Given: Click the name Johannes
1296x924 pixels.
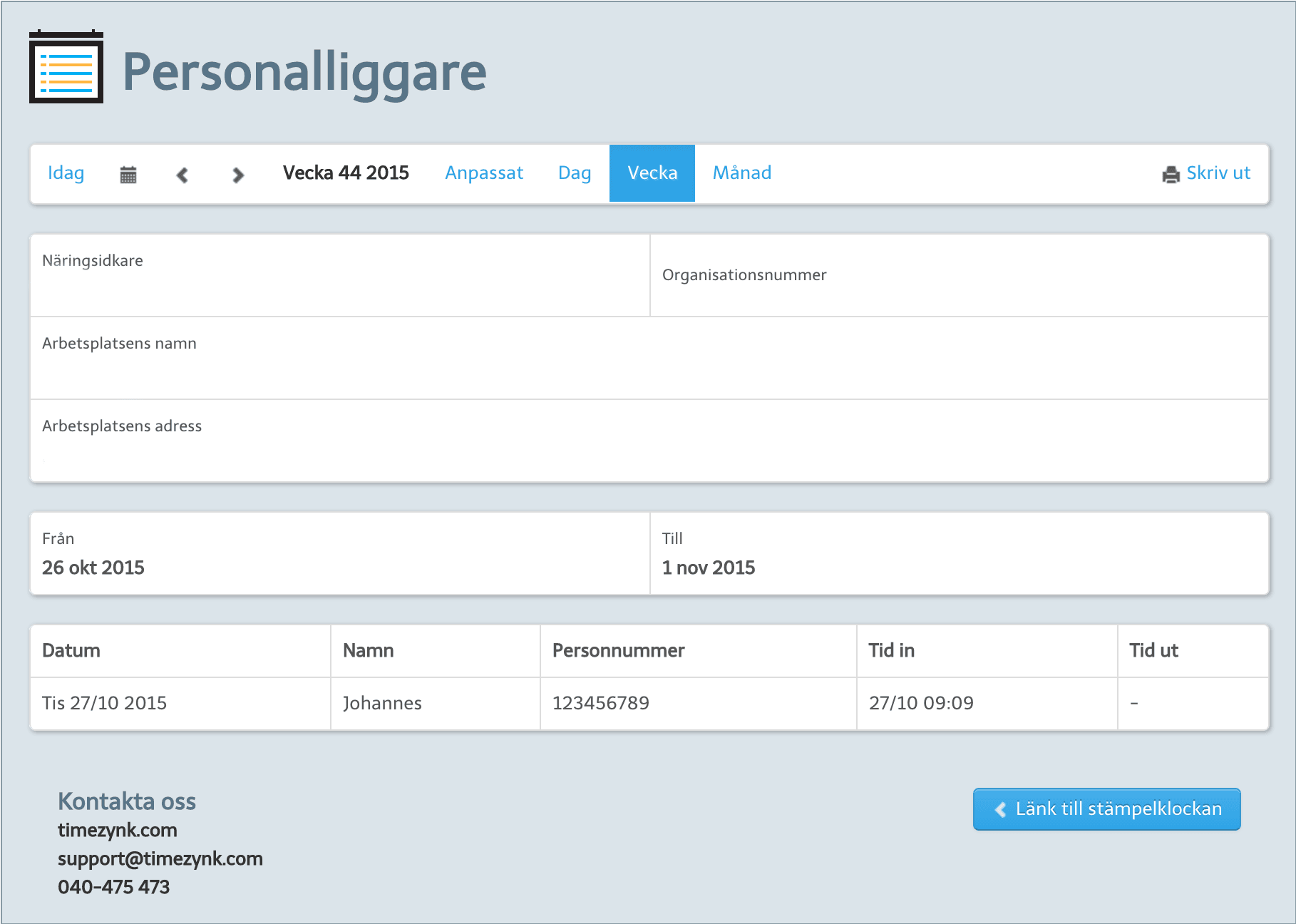Looking at the screenshot, I should click(x=383, y=703).
